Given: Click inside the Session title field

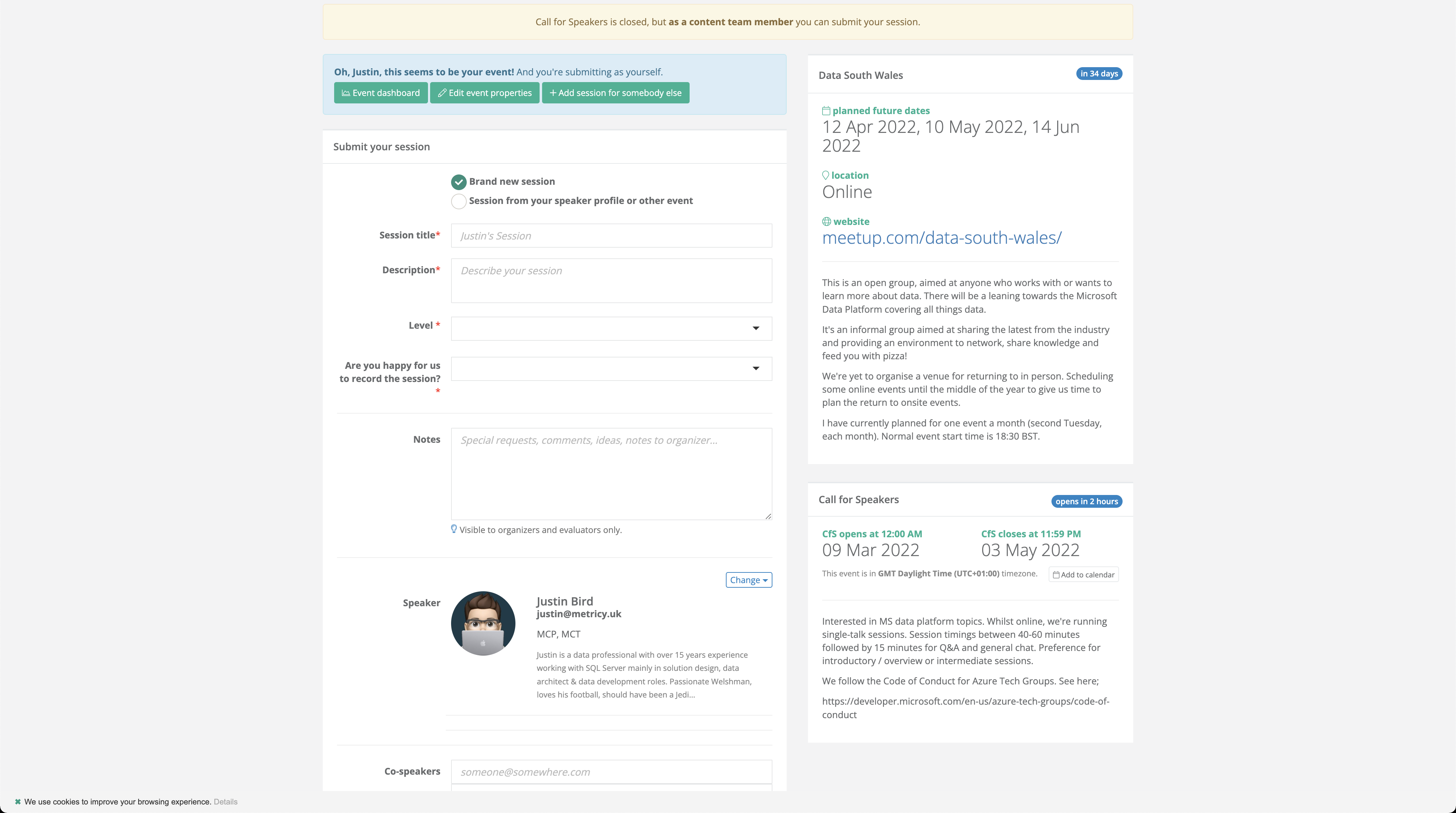Looking at the screenshot, I should click(611, 236).
